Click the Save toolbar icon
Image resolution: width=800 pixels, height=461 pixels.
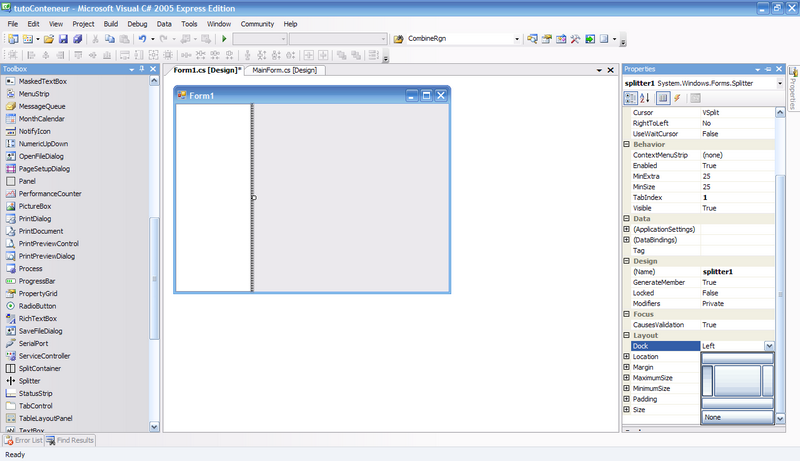point(63,39)
